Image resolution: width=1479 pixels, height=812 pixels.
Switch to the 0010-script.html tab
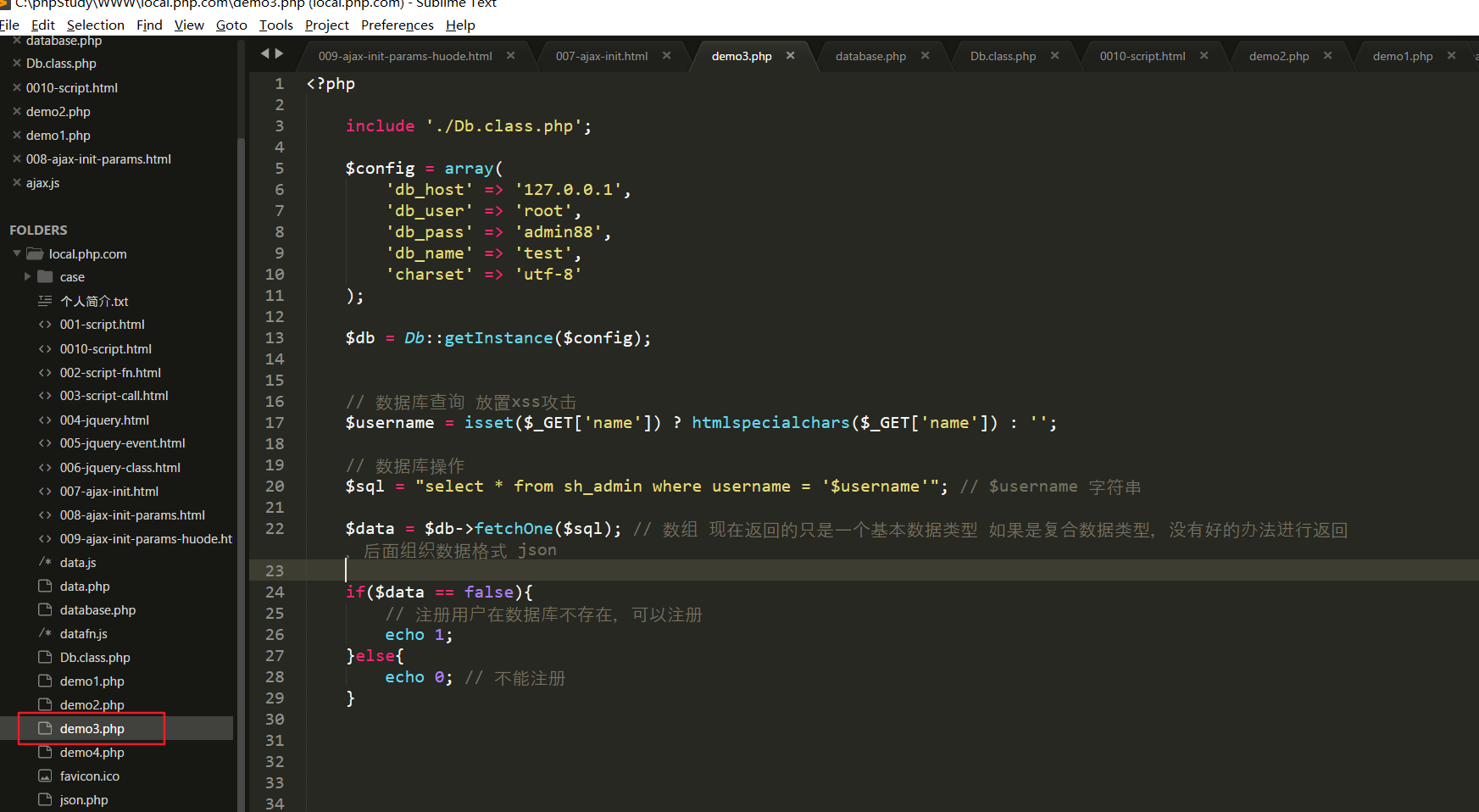pyautogui.click(x=1142, y=56)
